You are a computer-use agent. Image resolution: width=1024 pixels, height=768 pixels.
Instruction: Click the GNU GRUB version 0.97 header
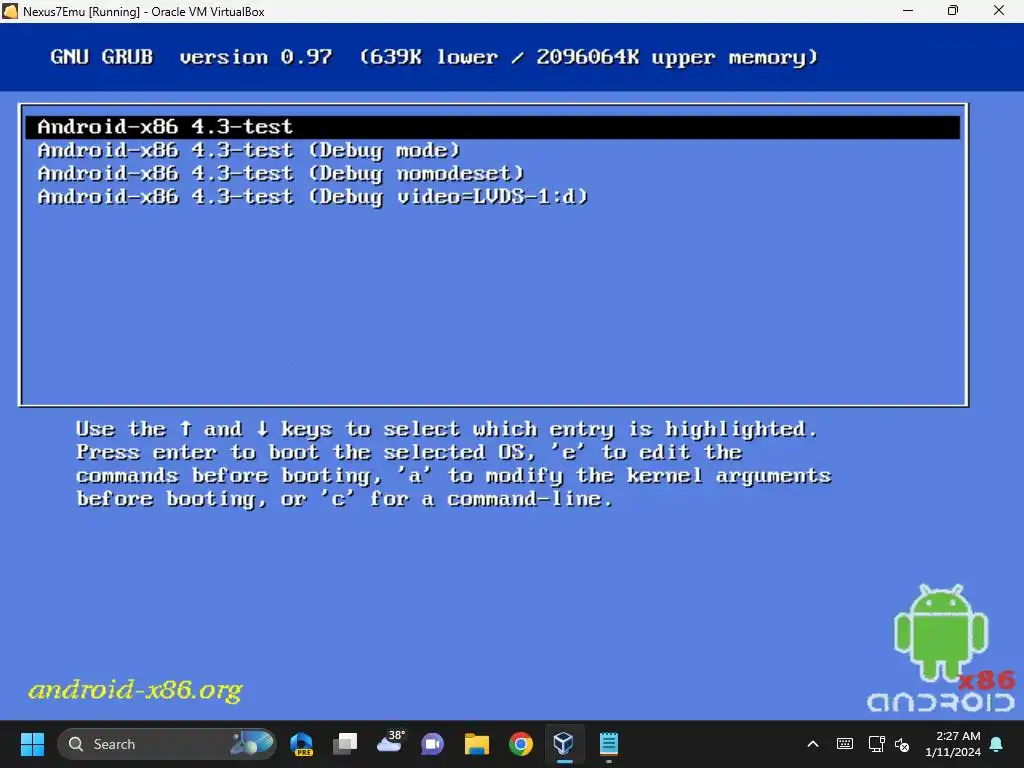[191, 57]
